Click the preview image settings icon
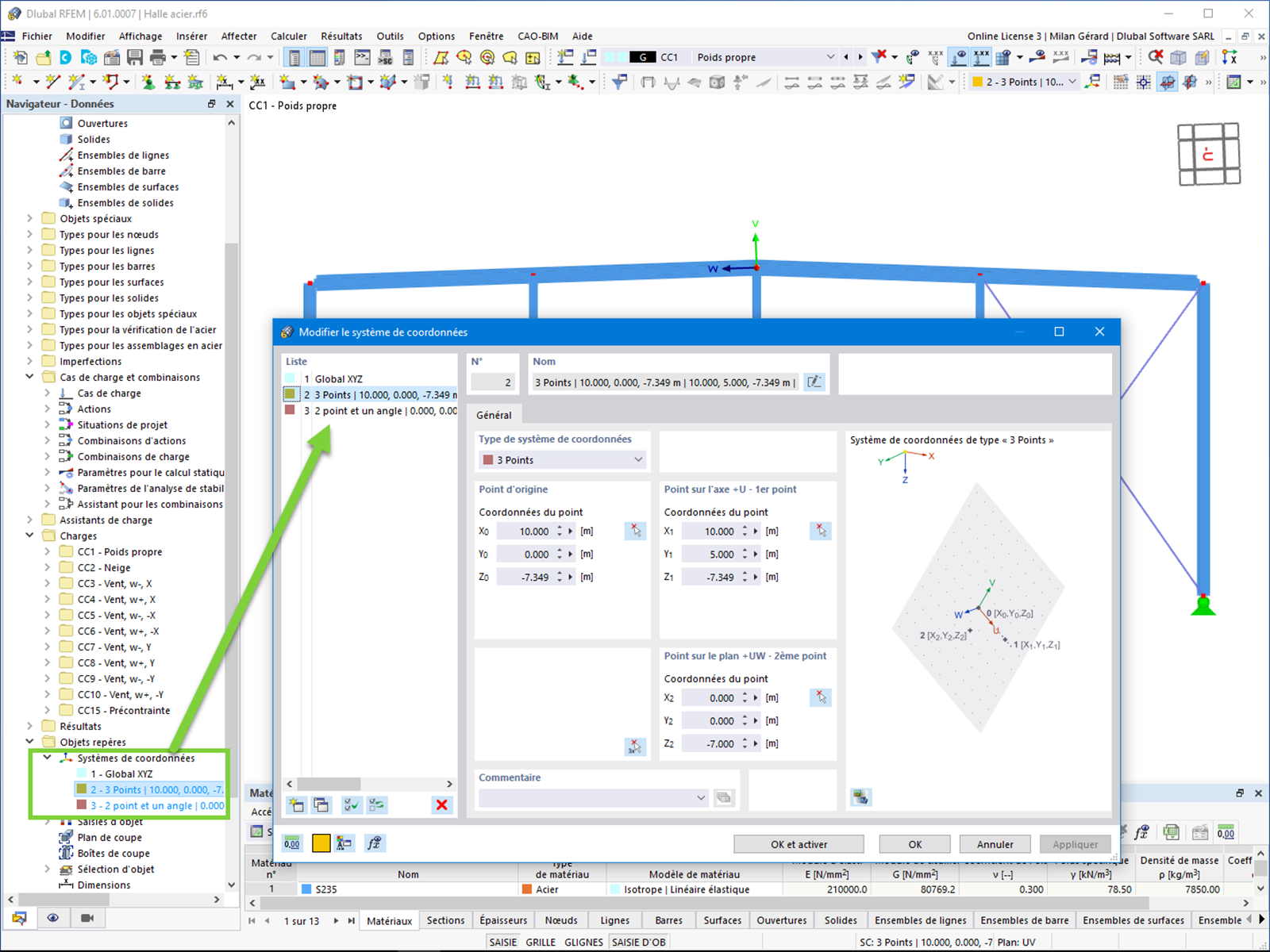The width and height of the screenshot is (1270, 952). [x=861, y=797]
